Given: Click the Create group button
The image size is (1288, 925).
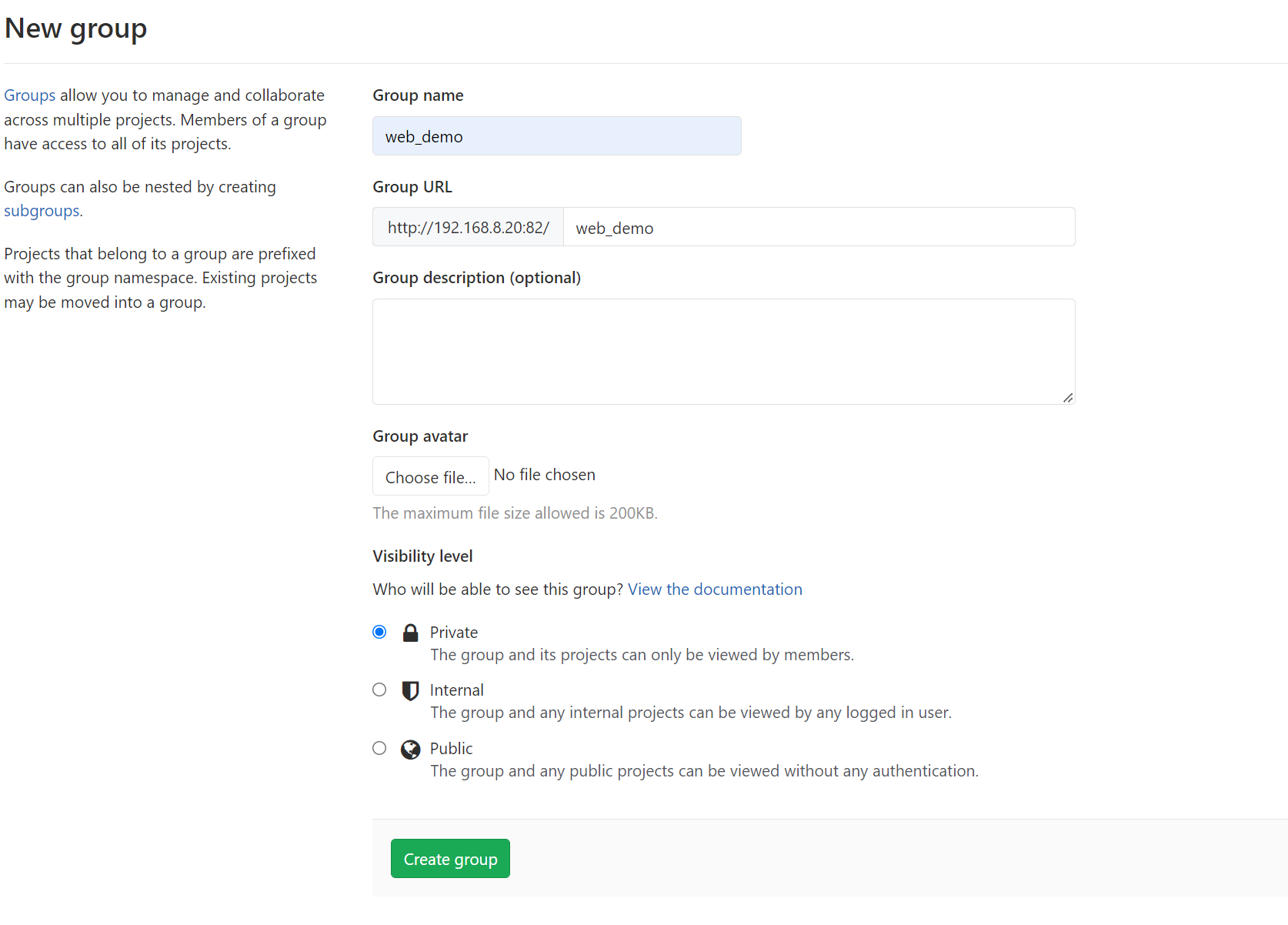Looking at the screenshot, I should click(450, 858).
